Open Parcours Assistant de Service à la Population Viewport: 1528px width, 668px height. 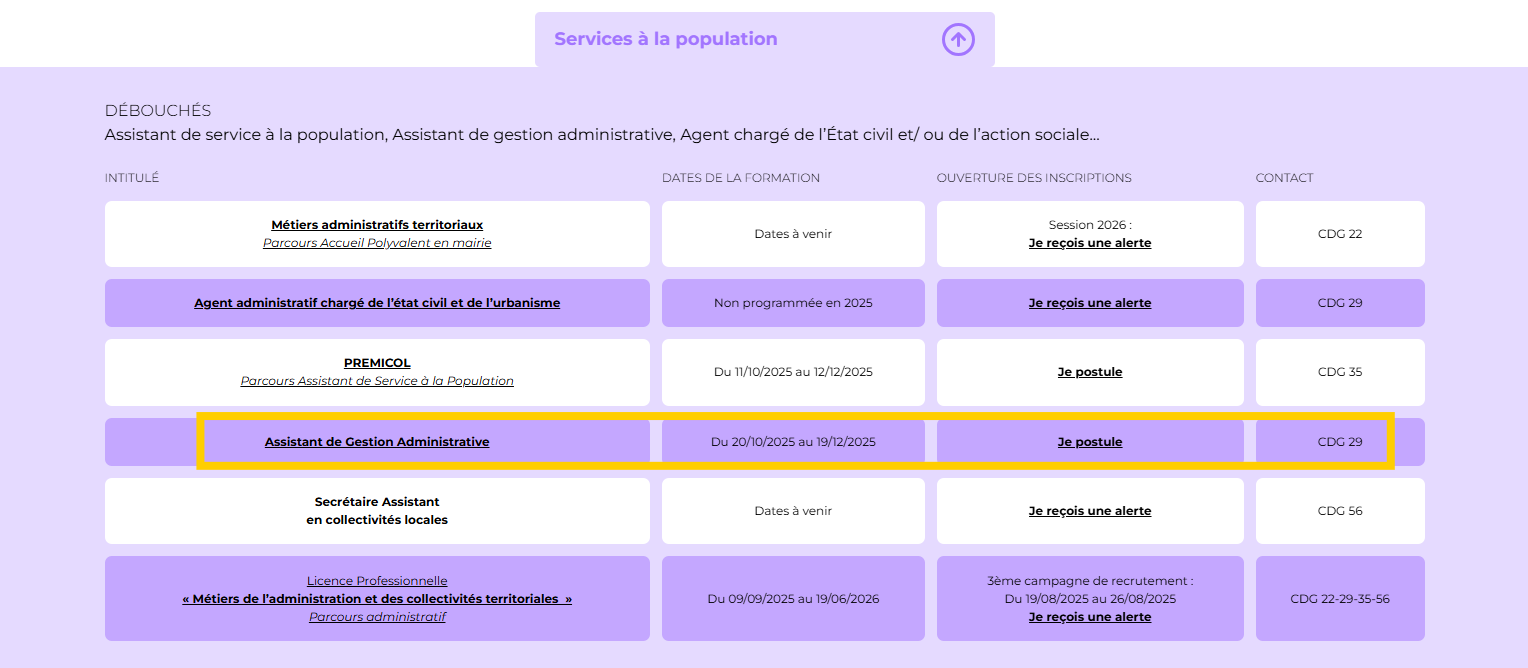tap(377, 381)
